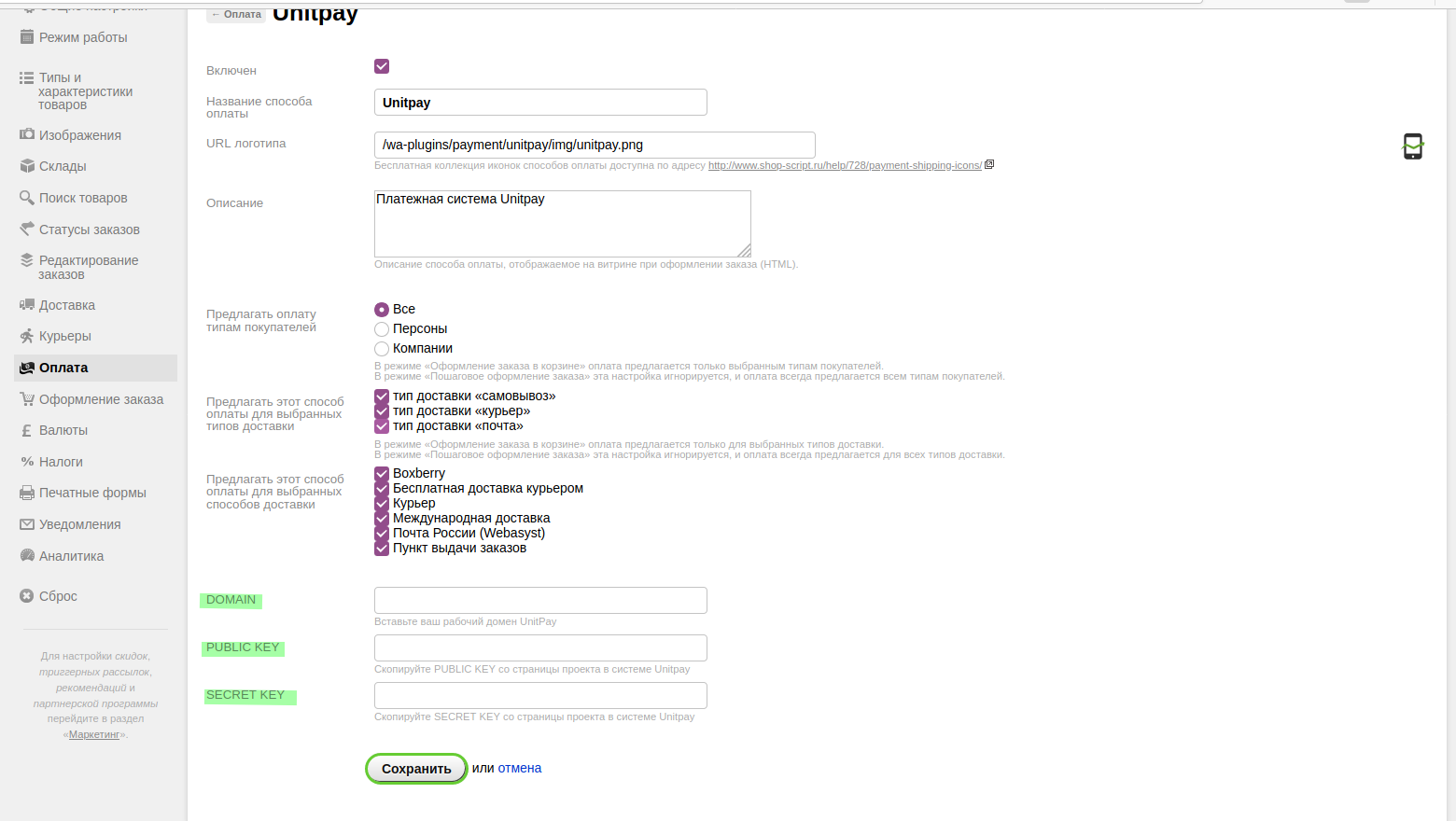Click the Уведомления envelope icon
Viewport: 1456px width, 821px height.
27,524
